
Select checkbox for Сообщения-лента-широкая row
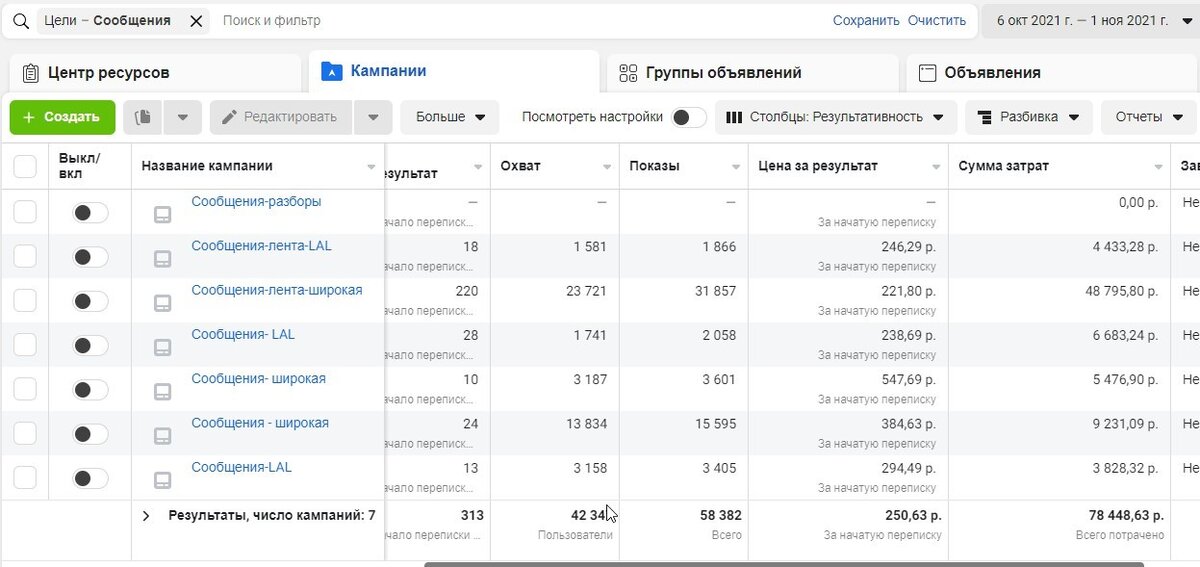(25, 300)
